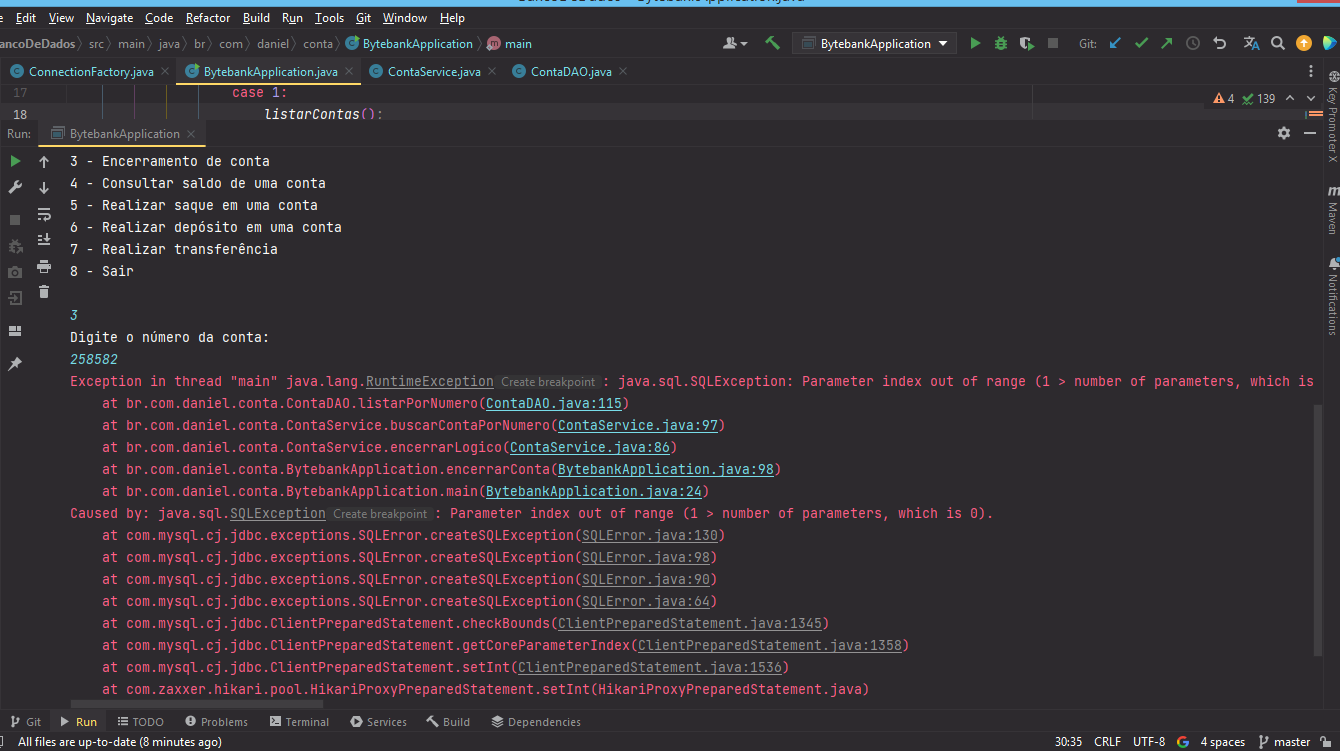Open BytebankApplication.java:98 stack trace link
The image size is (1340, 751).
point(666,469)
